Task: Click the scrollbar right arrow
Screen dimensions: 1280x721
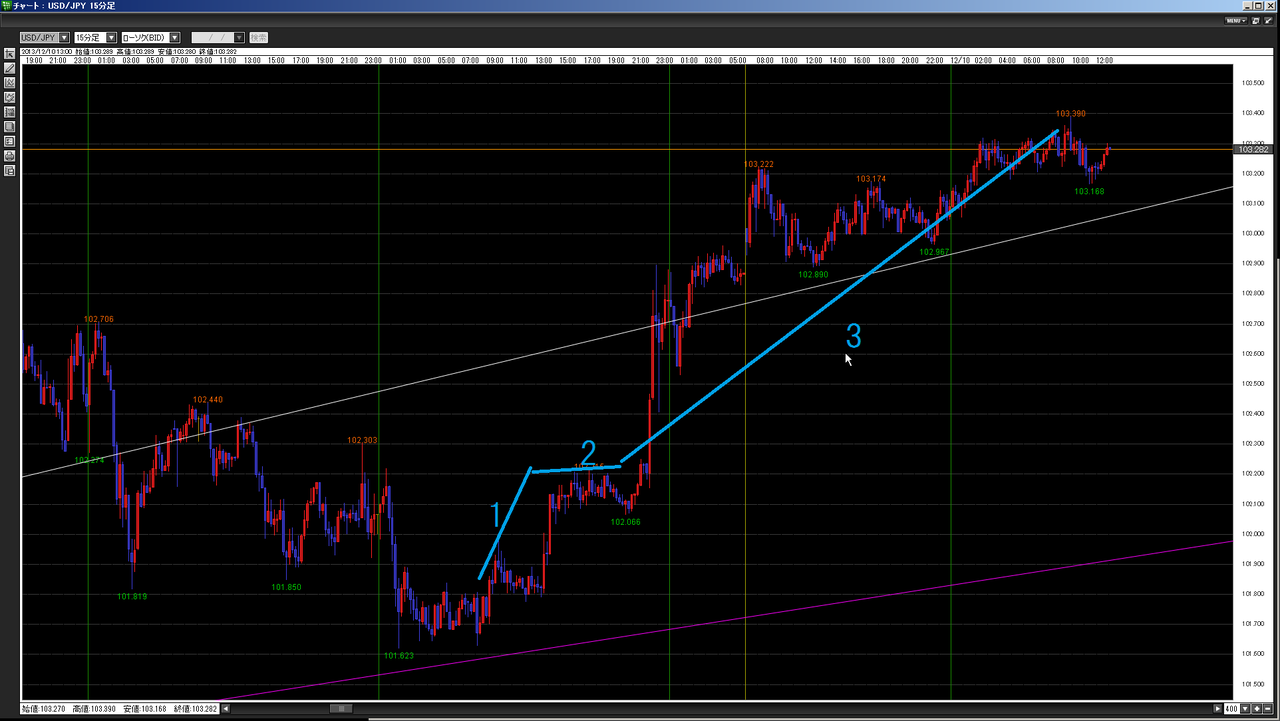Action: 1217,709
